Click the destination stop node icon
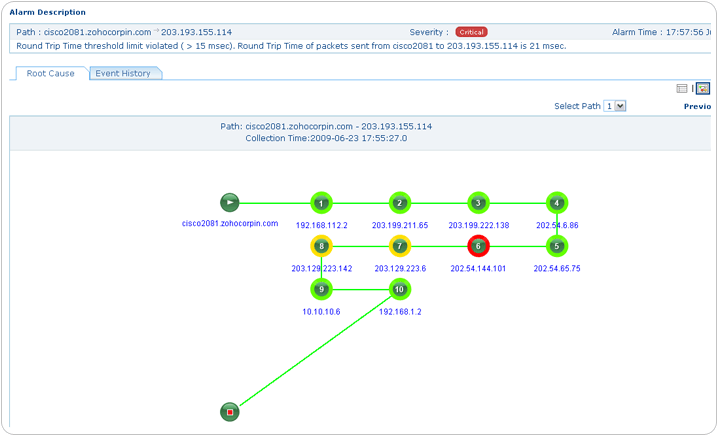 point(230,411)
